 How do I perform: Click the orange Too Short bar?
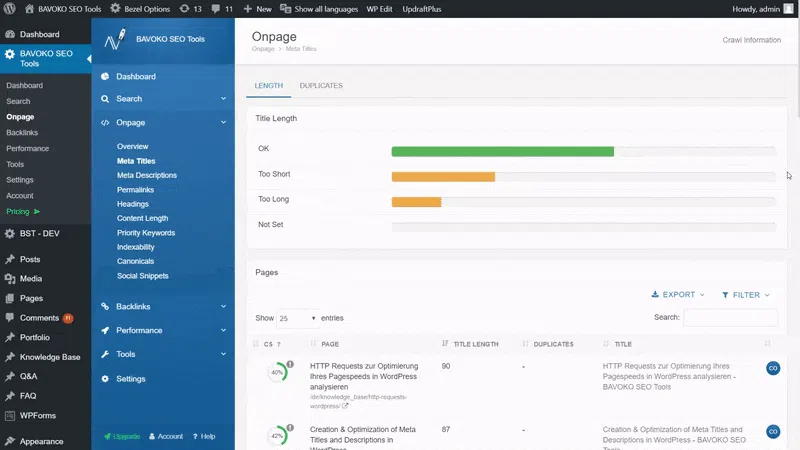point(443,177)
